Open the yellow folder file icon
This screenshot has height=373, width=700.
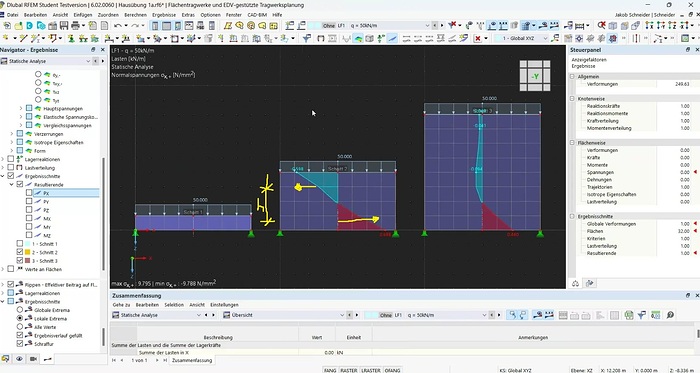[x=19, y=25]
